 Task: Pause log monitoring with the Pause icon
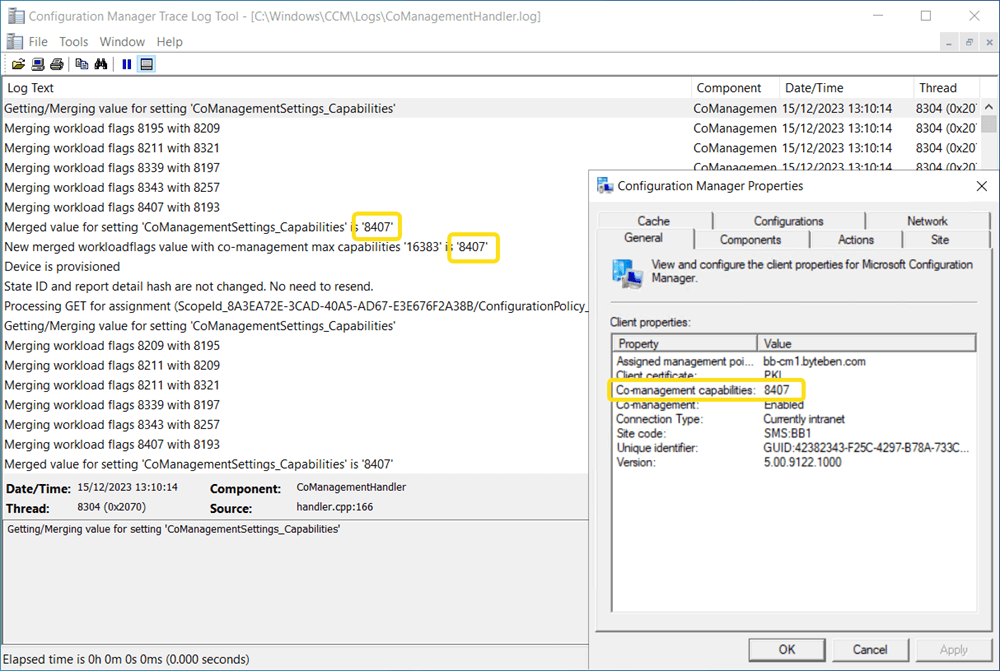126,64
